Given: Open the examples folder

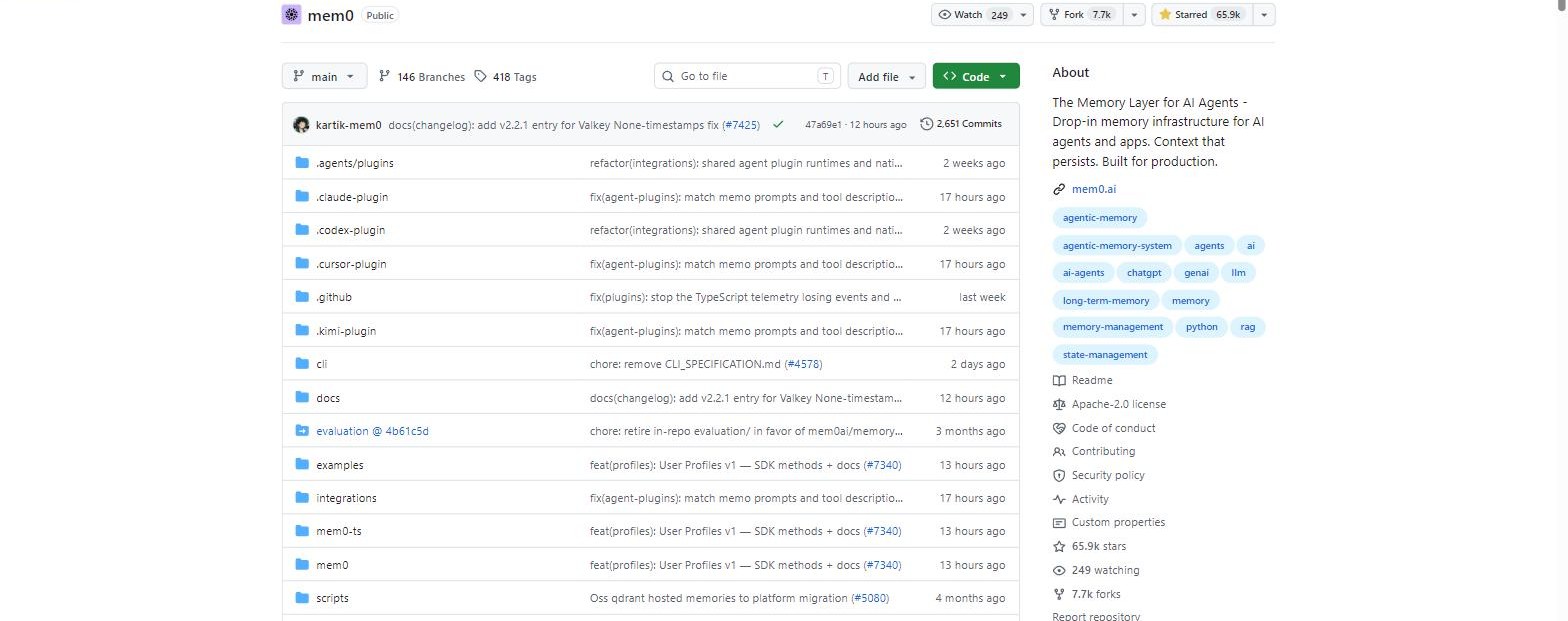Looking at the screenshot, I should point(340,465).
